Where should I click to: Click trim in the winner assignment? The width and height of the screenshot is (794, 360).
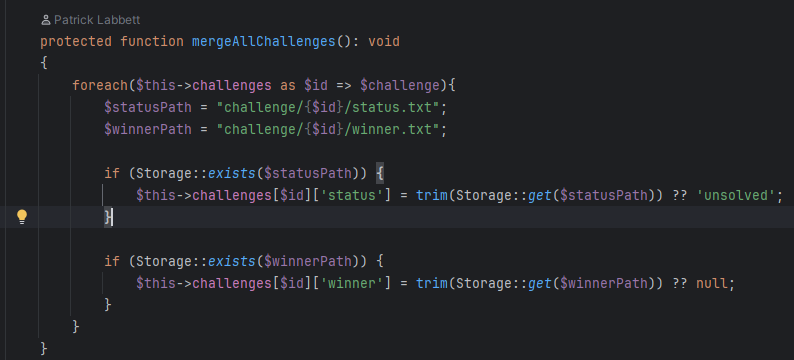(432, 284)
